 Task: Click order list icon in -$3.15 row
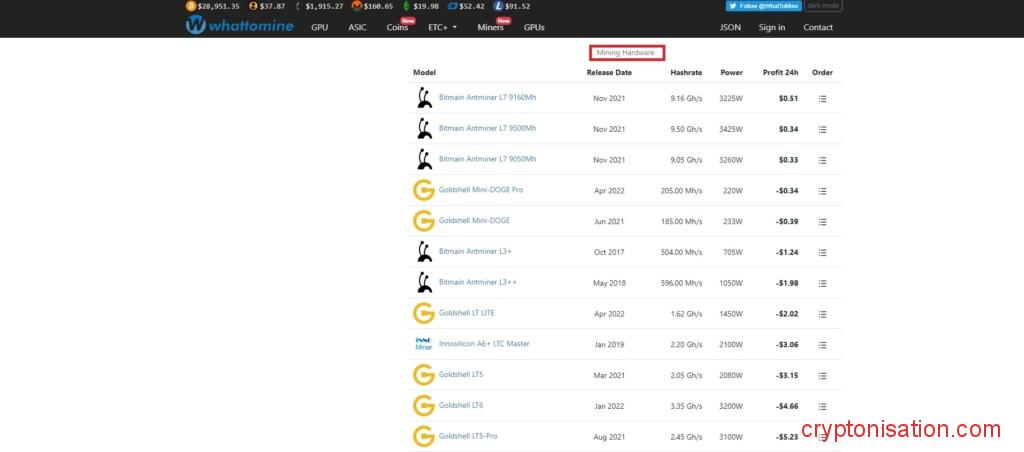(x=822, y=376)
